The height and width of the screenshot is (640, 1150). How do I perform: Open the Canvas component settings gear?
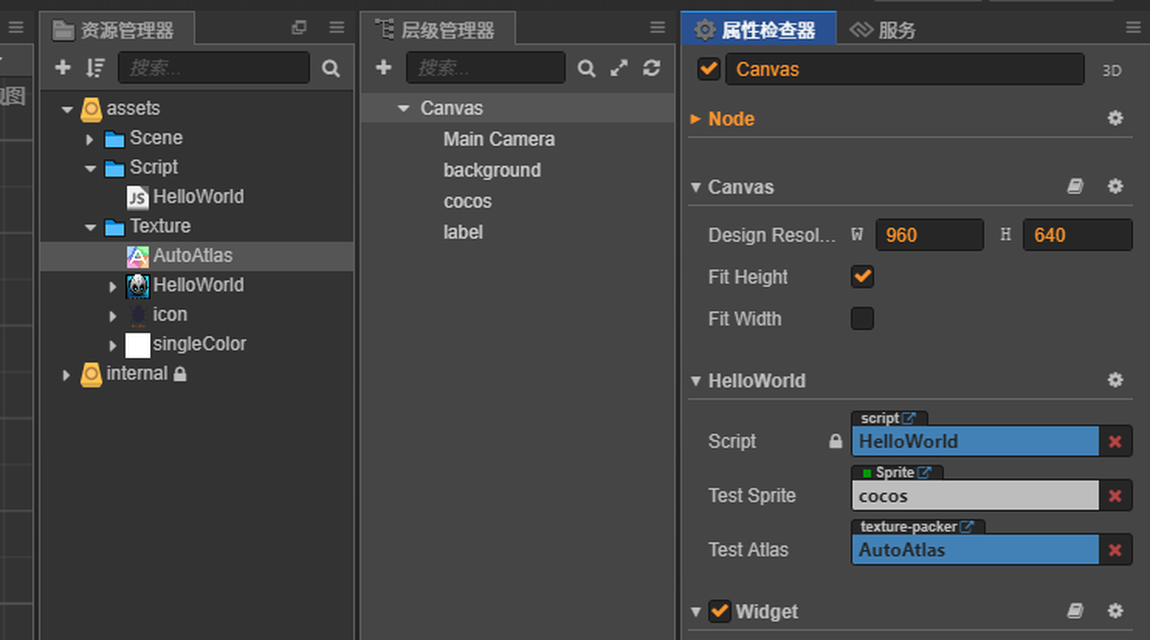(x=1115, y=187)
